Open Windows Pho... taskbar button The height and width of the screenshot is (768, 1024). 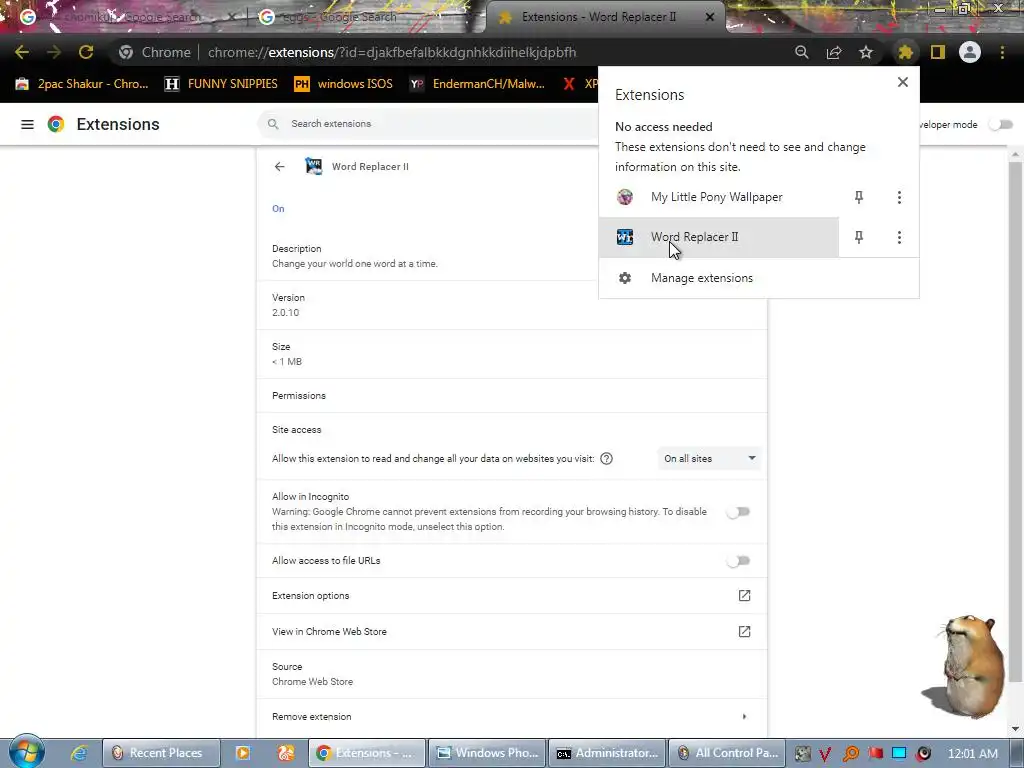pos(487,753)
